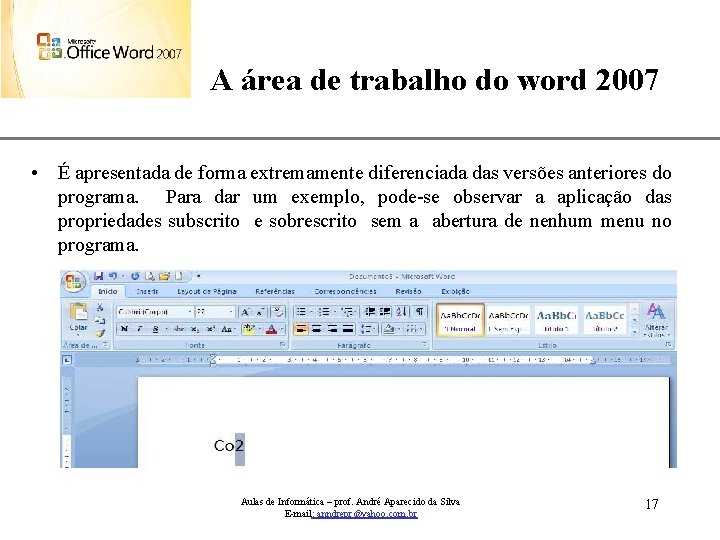Open the font color dropdown arrow
720x540 pixels.
click(282, 329)
